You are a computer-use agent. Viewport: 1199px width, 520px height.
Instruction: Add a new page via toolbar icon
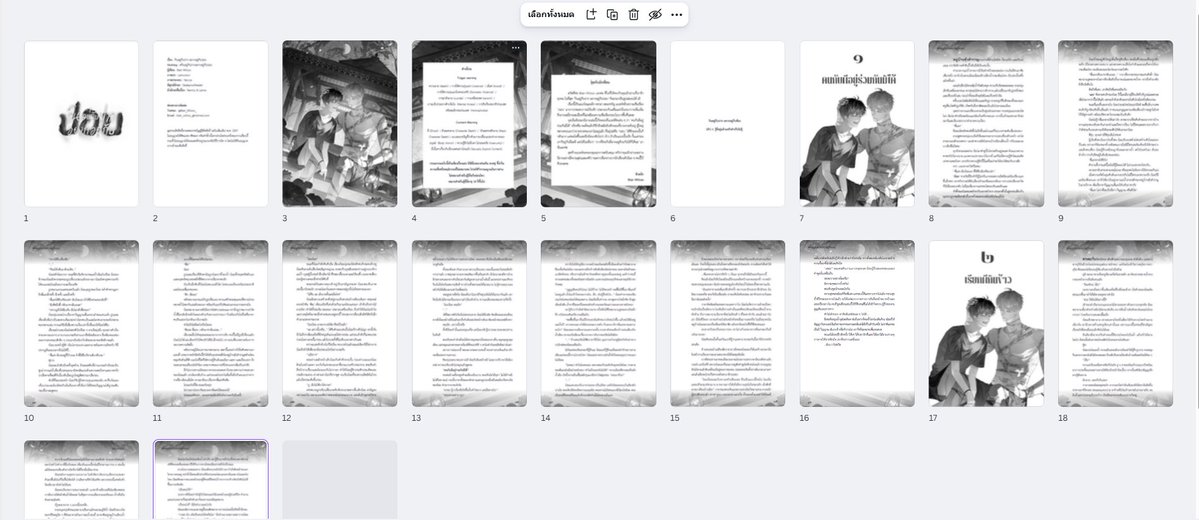591,15
